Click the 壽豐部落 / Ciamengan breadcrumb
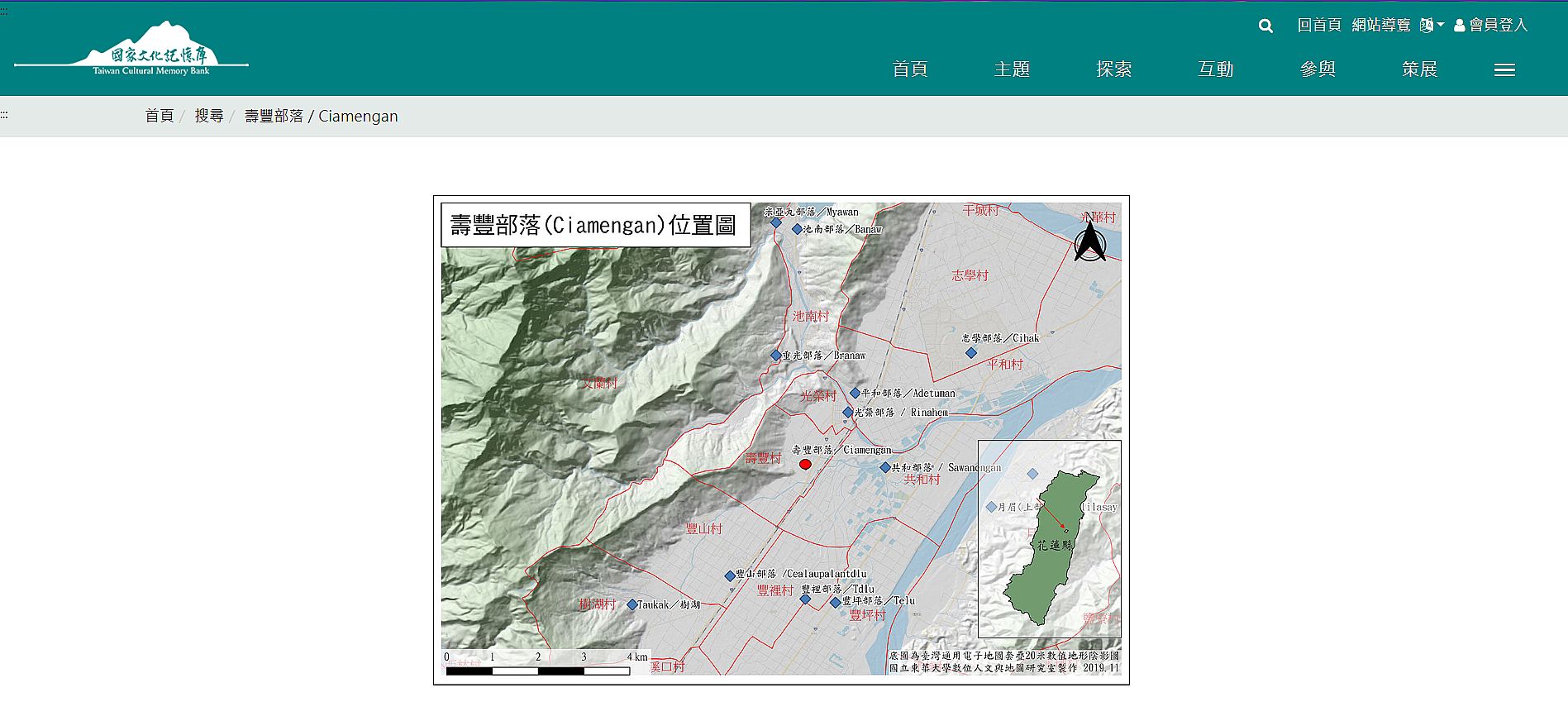This screenshot has height=721, width=1568. (x=321, y=117)
